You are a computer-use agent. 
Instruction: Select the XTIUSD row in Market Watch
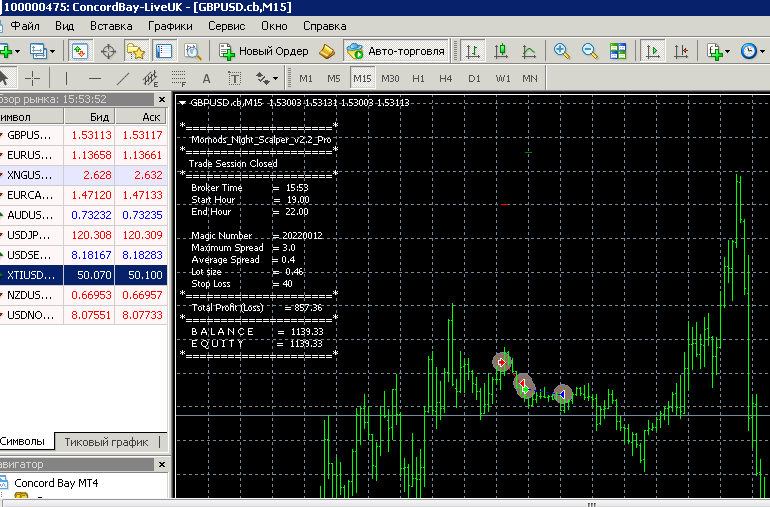83,275
